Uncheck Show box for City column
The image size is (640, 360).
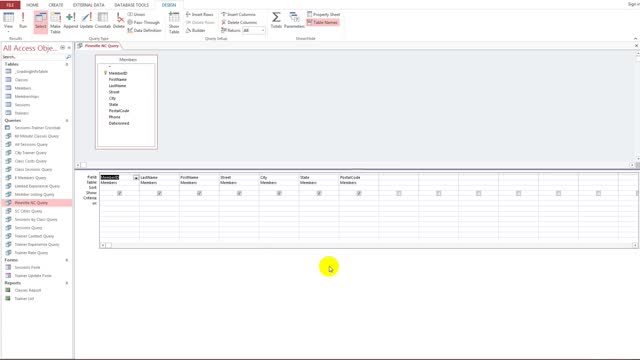[279, 193]
